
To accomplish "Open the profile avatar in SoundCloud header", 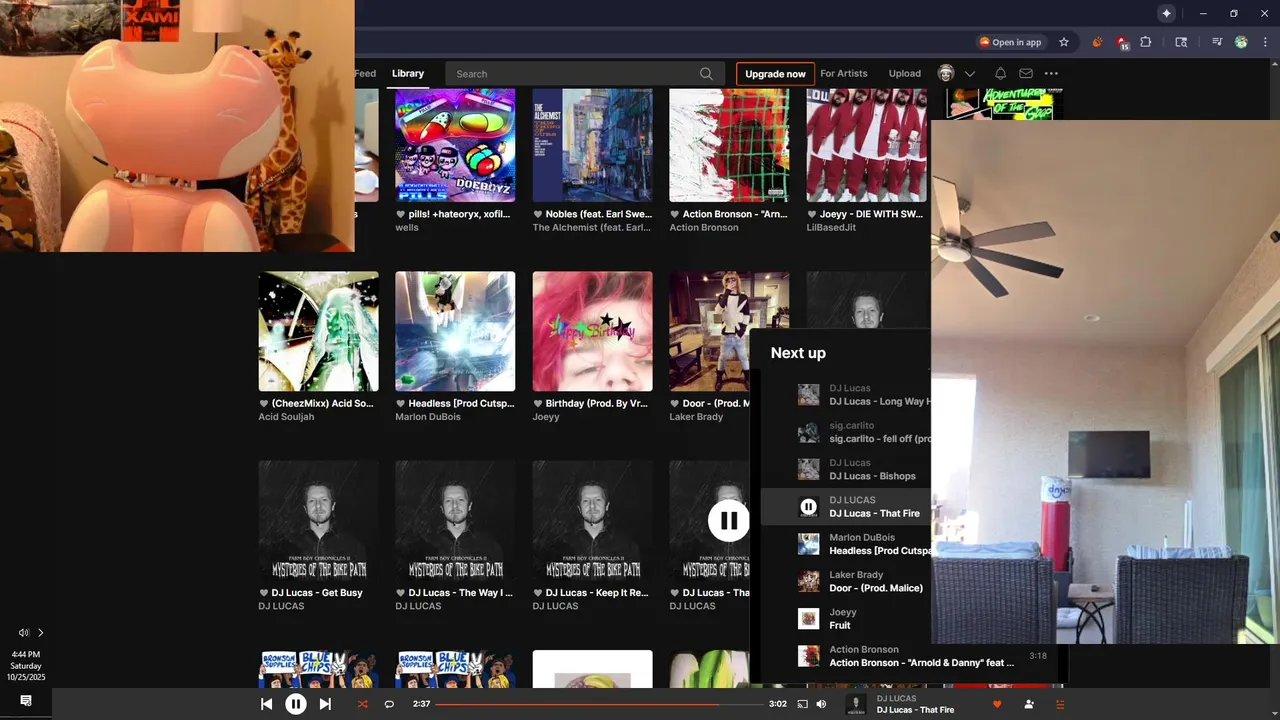I will point(946,73).
